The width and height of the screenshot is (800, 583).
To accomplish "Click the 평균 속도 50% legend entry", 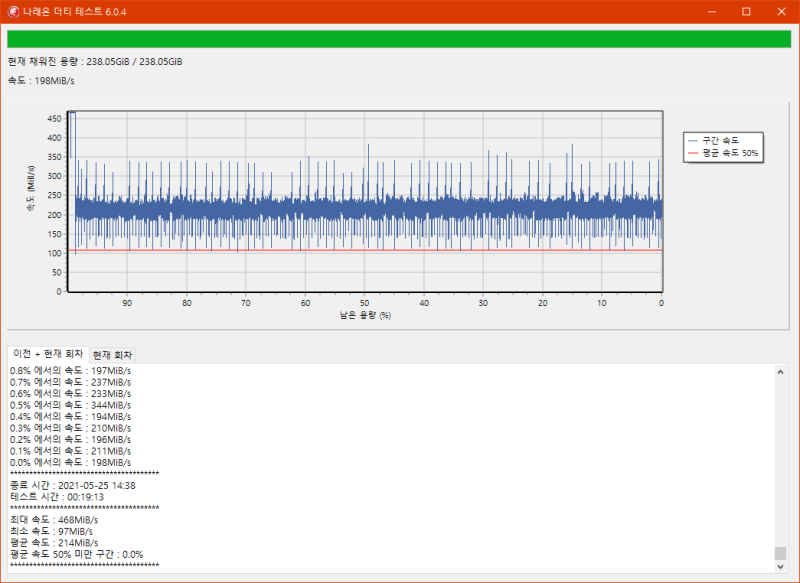I will point(723,153).
